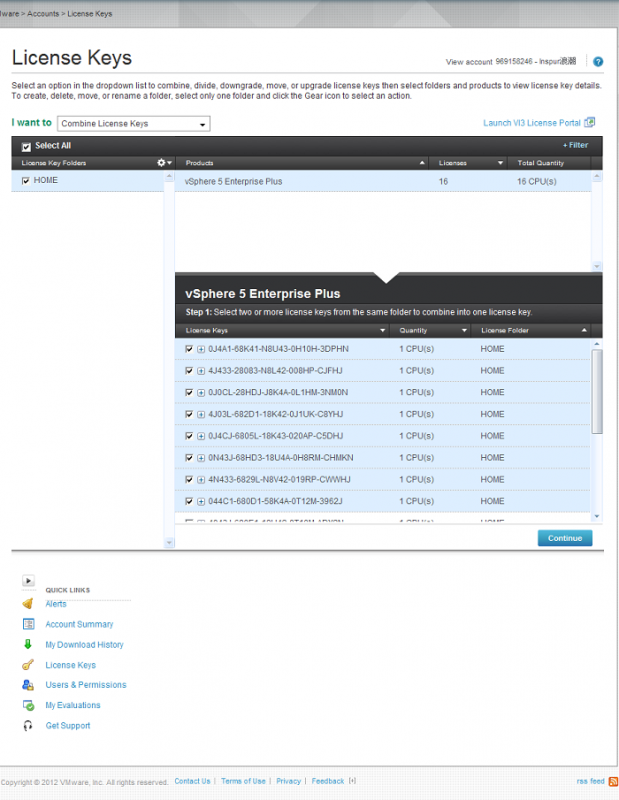The image size is (619, 800).
Task: Expand details for key 4J433-28083-N8L42-008HP-CJFHJ
Action: tap(201, 371)
